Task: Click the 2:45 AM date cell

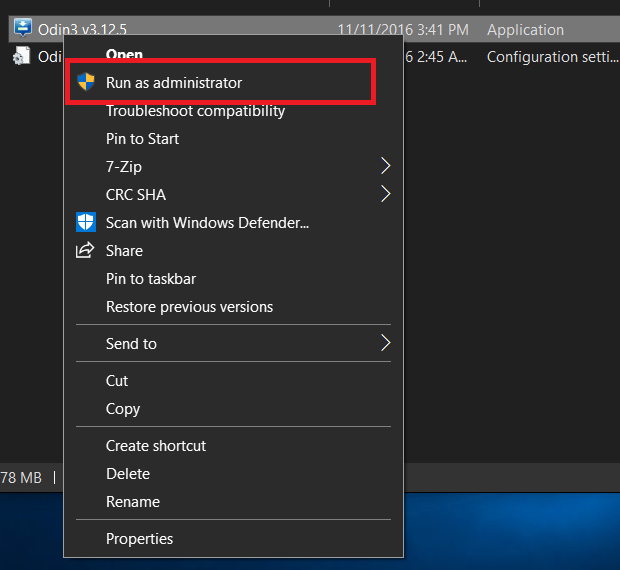Action: coord(436,57)
